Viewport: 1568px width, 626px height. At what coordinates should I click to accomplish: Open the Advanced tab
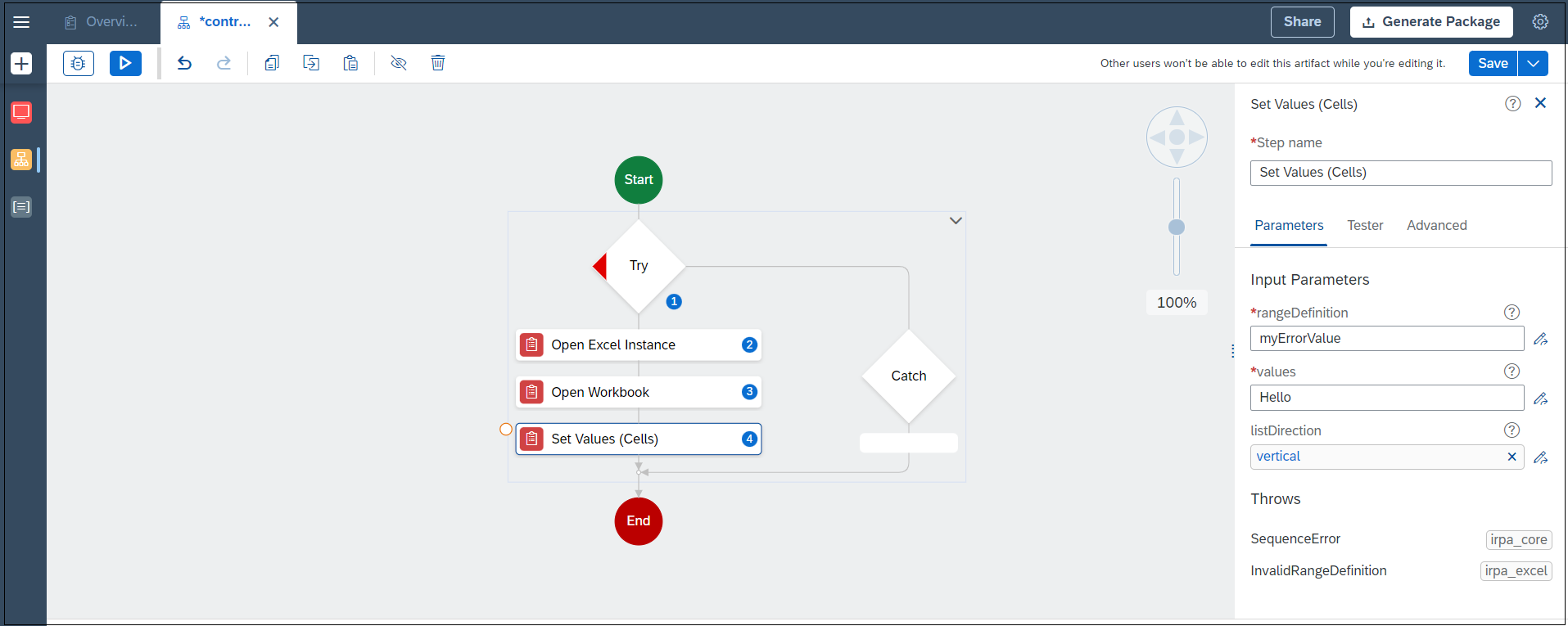1436,226
